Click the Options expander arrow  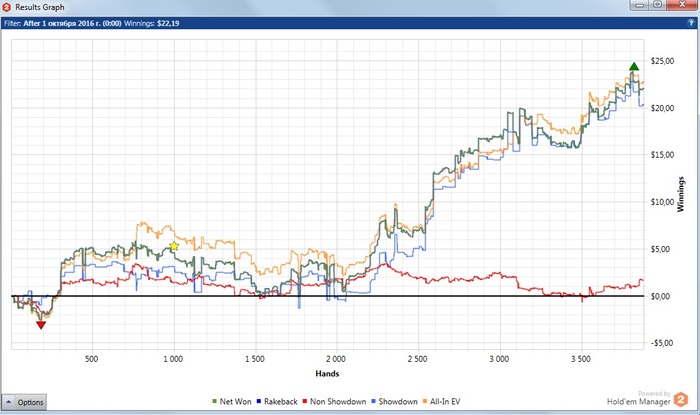click(8, 402)
